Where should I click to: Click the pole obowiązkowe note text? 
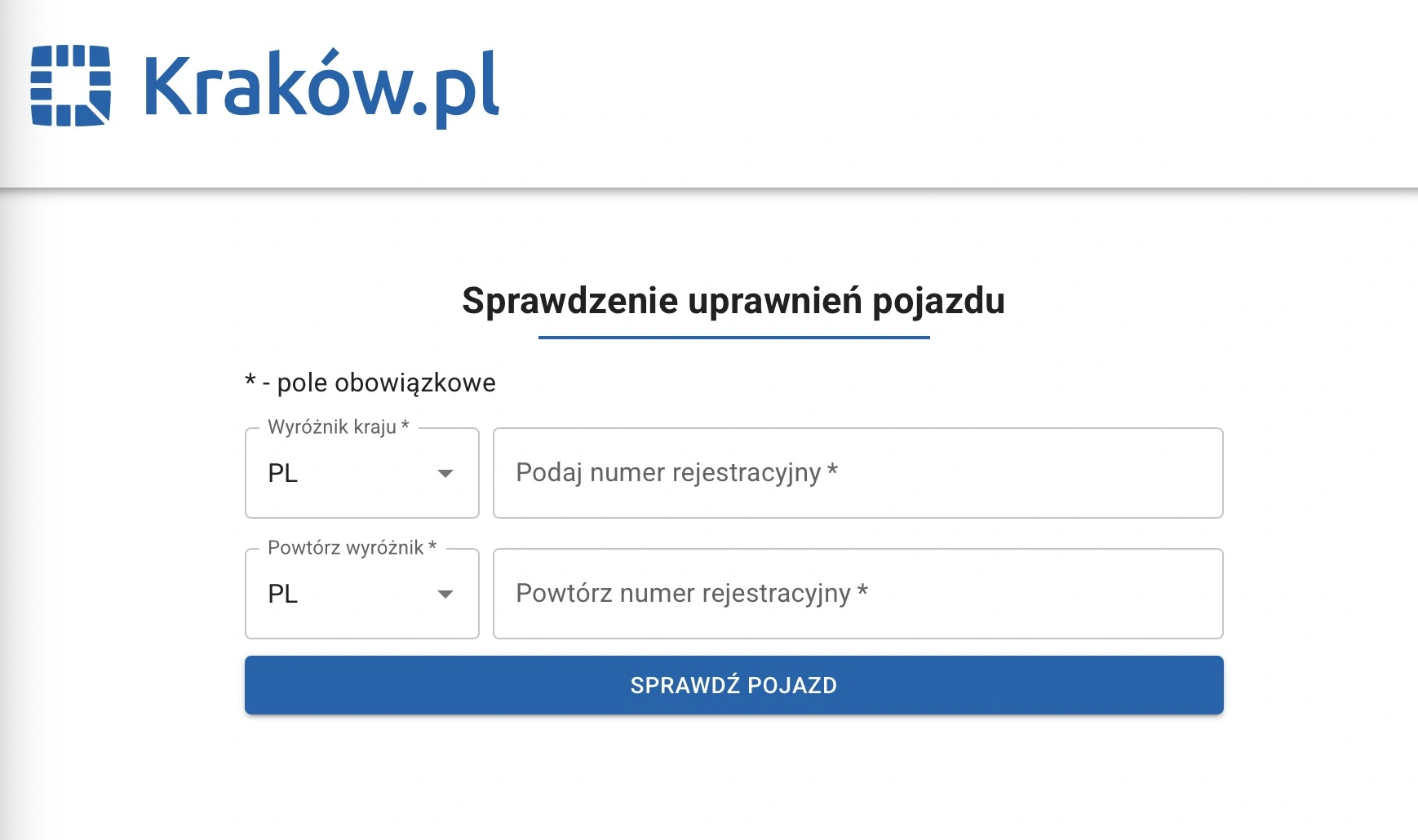click(x=386, y=382)
